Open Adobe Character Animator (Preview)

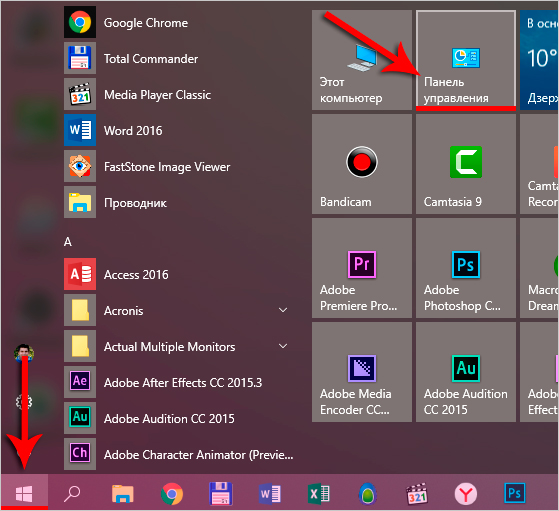178,454
